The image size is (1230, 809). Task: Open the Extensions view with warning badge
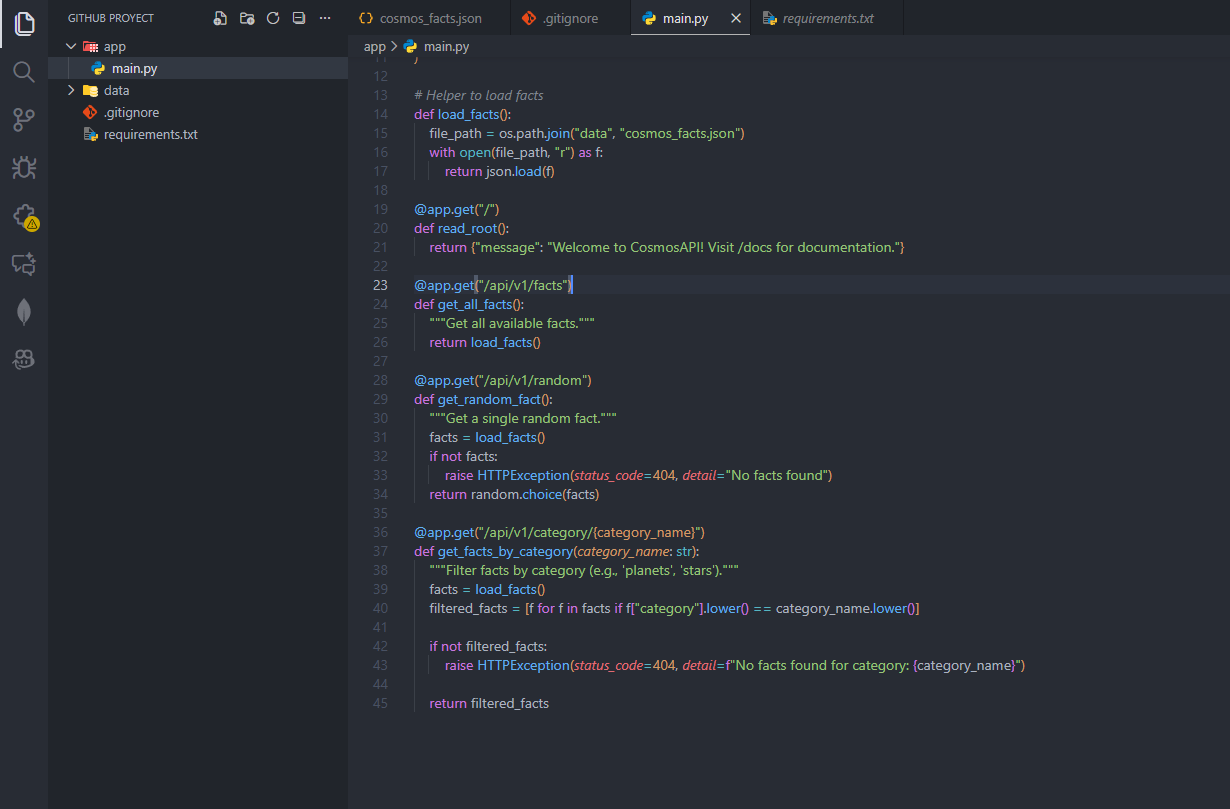[24, 216]
